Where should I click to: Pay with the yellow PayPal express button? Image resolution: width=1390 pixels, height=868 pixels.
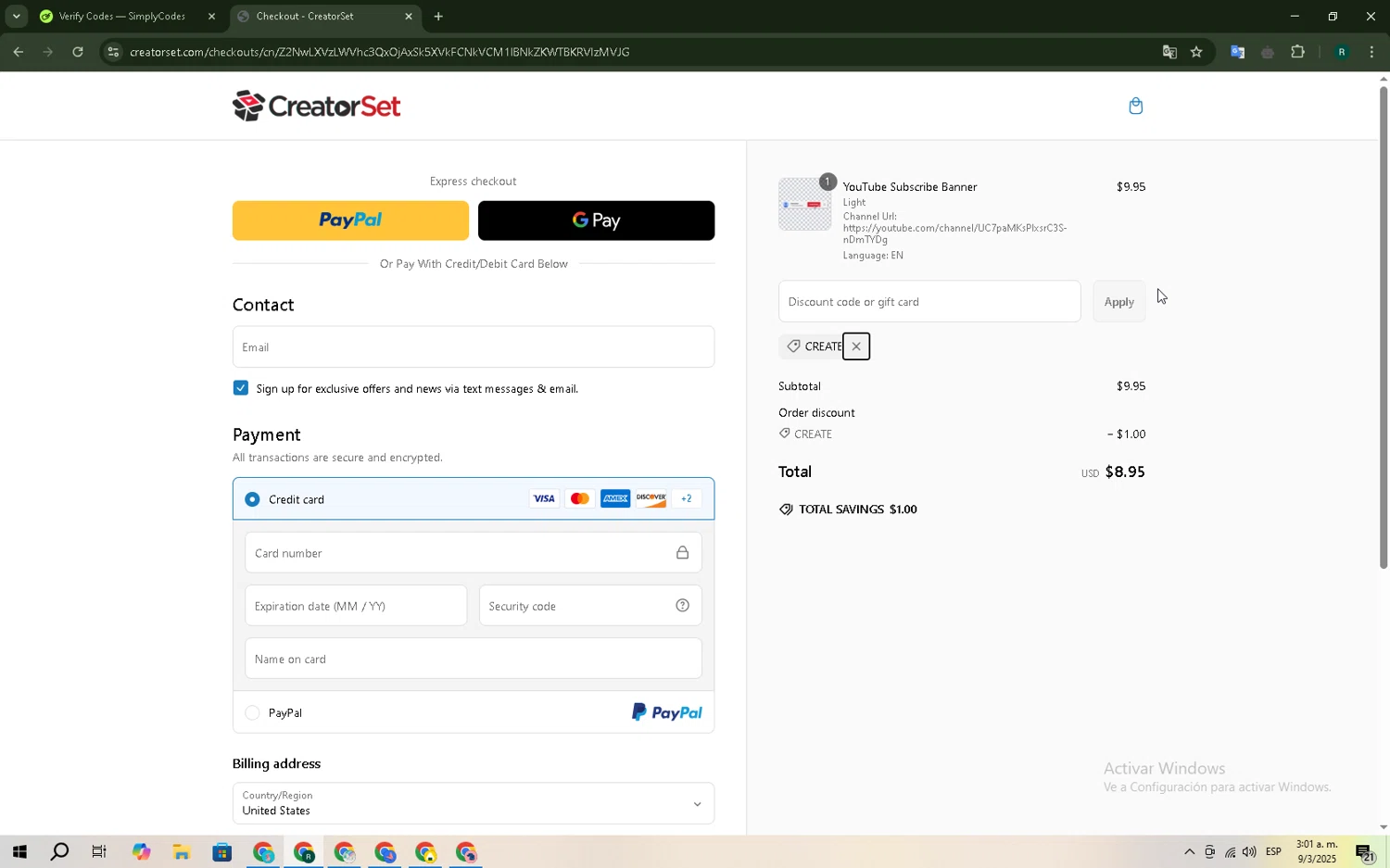[x=350, y=220]
